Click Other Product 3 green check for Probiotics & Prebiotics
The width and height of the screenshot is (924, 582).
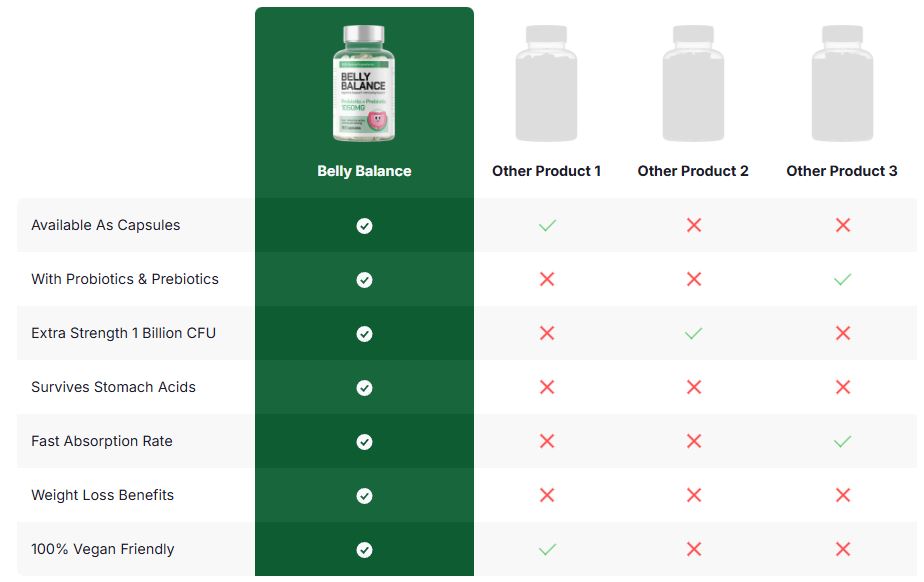[x=843, y=279]
